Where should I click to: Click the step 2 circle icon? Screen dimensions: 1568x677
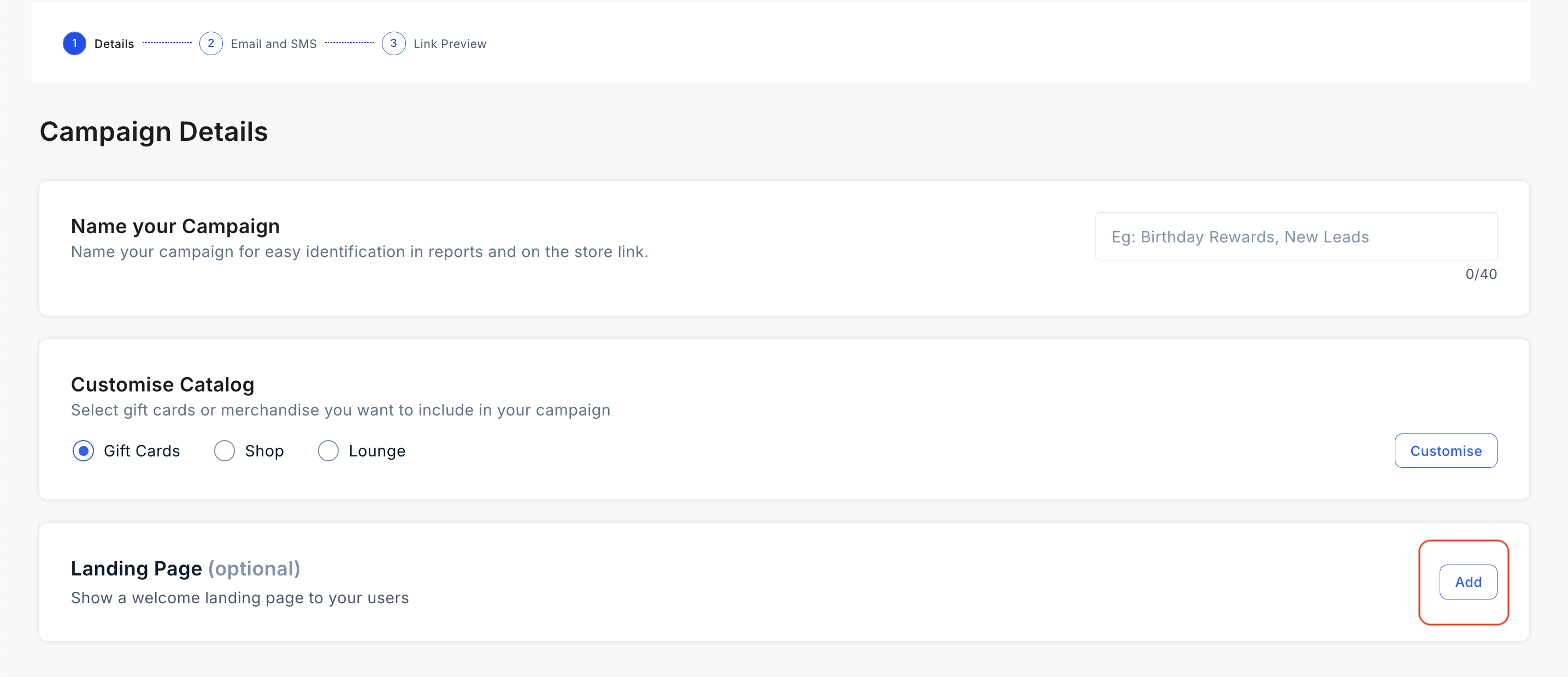click(210, 43)
